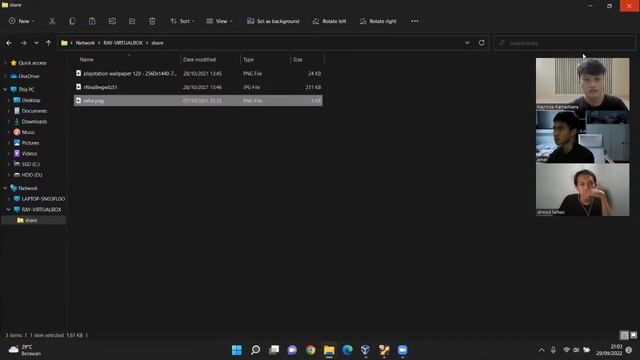Image resolution: width=640 pixels, height=360 pixels.
Task: Open recent locations dropdown
Action: [36, 43]
